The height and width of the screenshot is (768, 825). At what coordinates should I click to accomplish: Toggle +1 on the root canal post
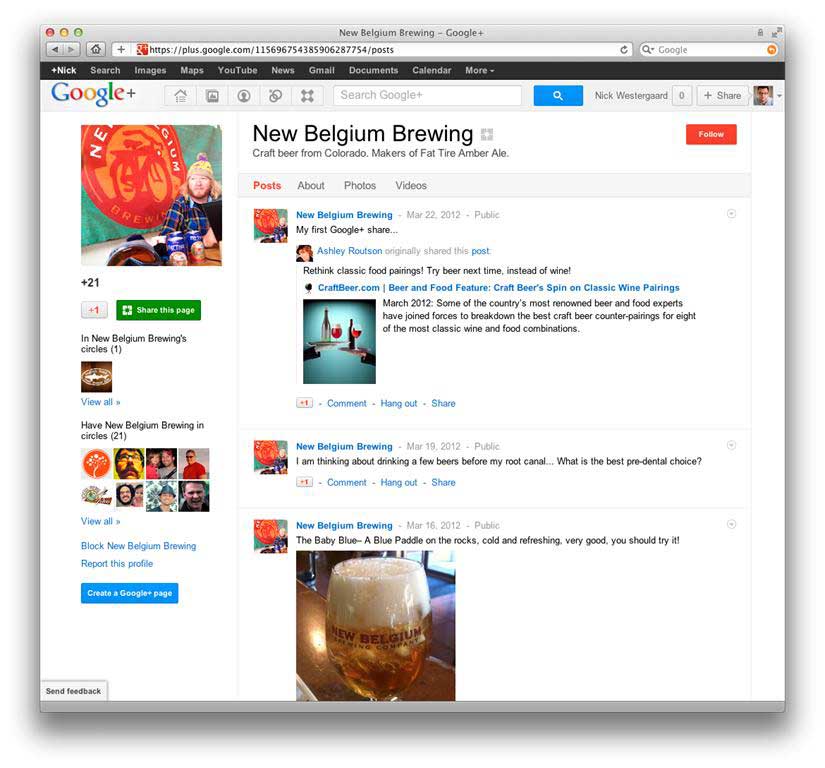[x=304, y=482]
